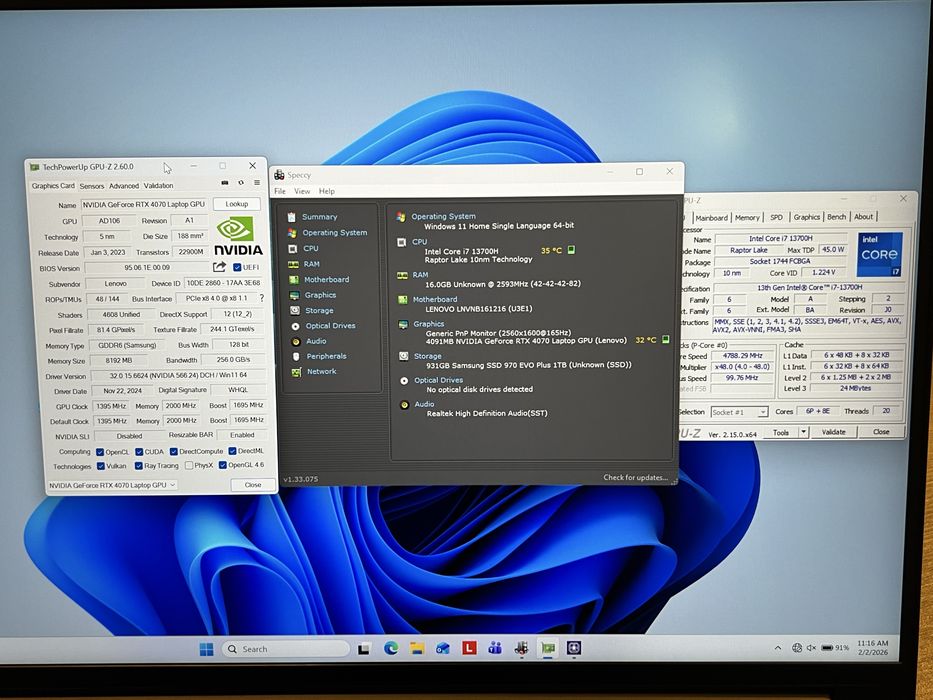Open the Network section in Speccy
This screenshot has height=700, width=933.
[x=321, y=372]
